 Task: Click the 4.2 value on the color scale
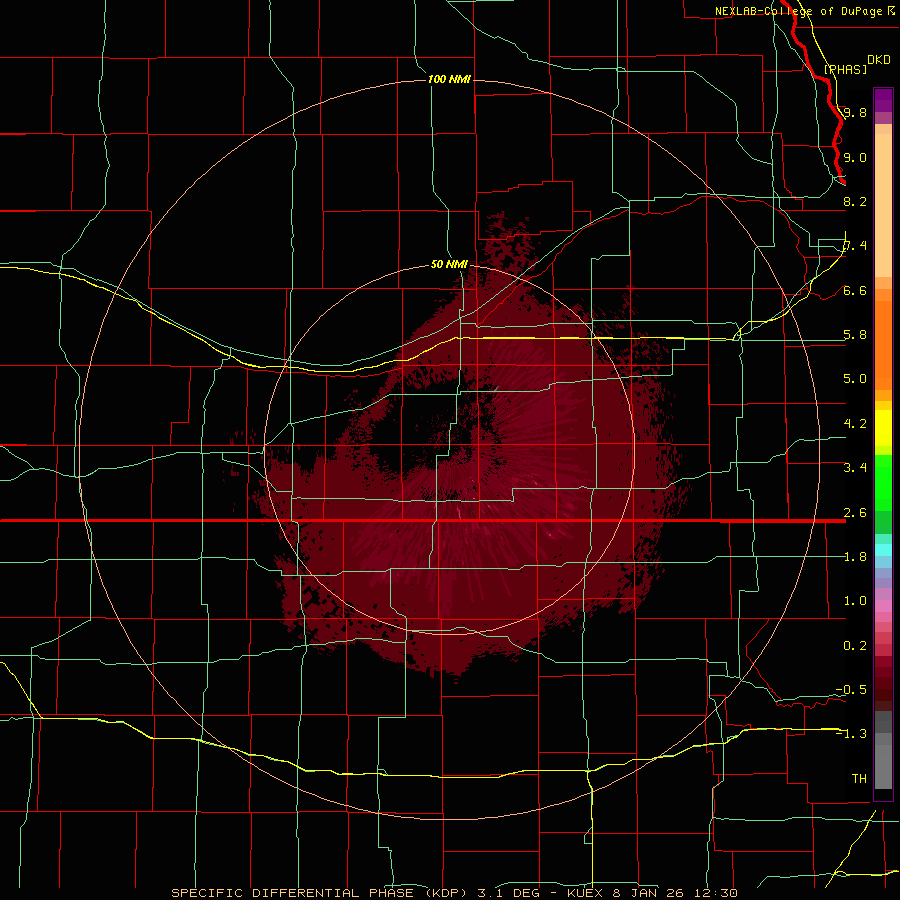(x=854, y=423)
